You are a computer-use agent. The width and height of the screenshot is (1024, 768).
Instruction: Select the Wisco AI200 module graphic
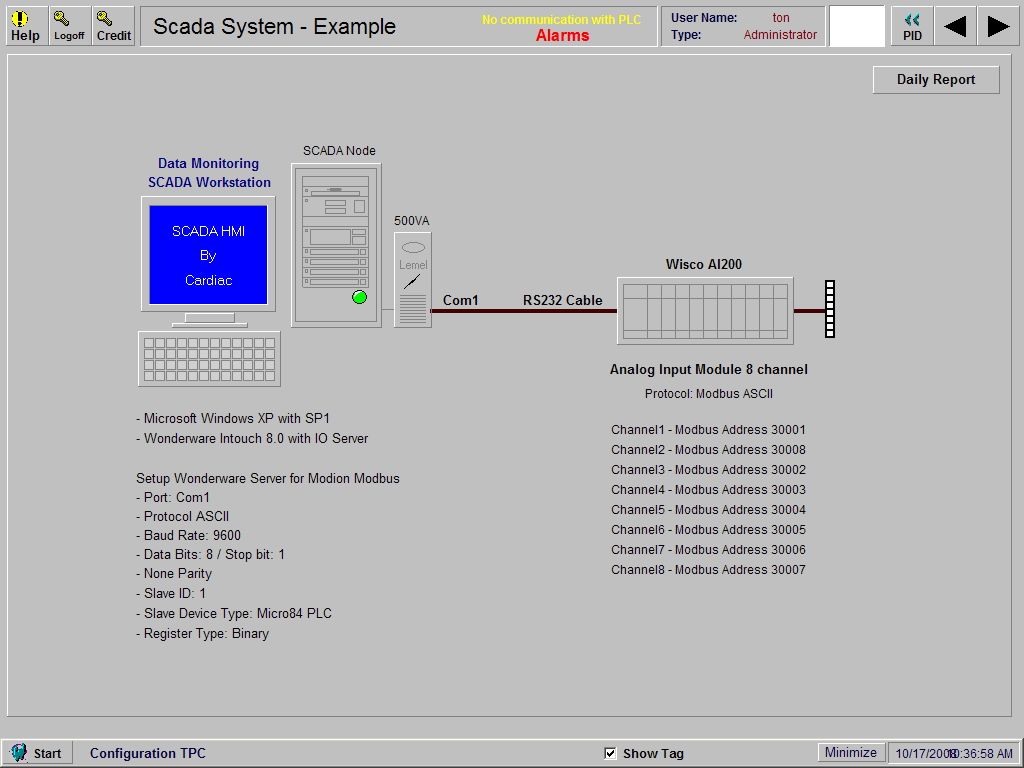pyautogui.click(x=705, y=311)
